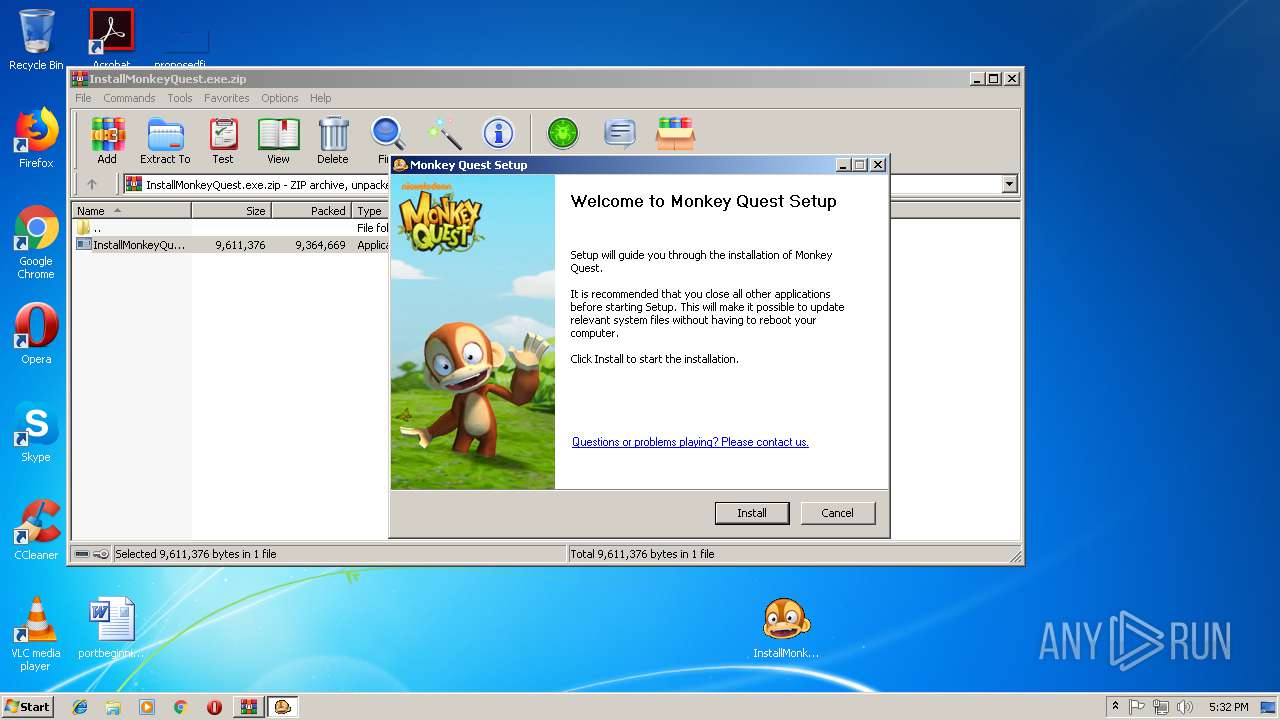Viewport: 1280px width, 720px height.
Task: Select the portbeginni Word document icon
Action: pos(111,628)
